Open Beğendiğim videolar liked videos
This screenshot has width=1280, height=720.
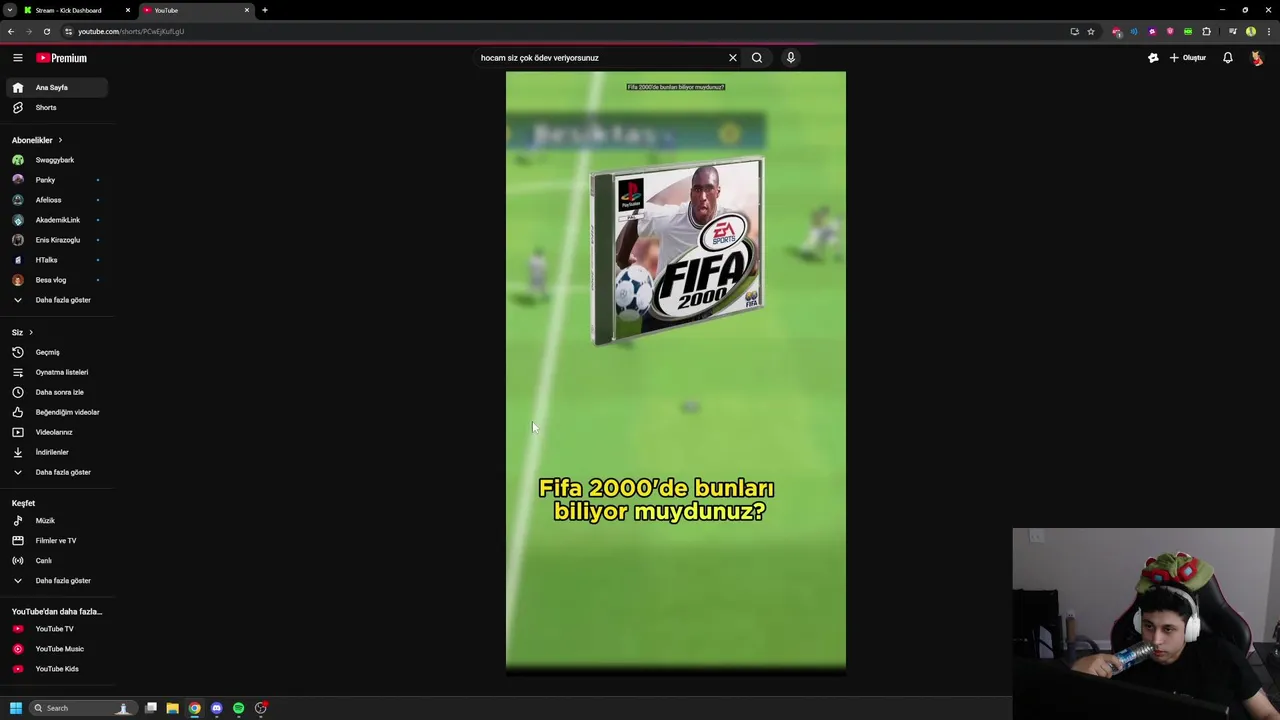click(56, 412)
